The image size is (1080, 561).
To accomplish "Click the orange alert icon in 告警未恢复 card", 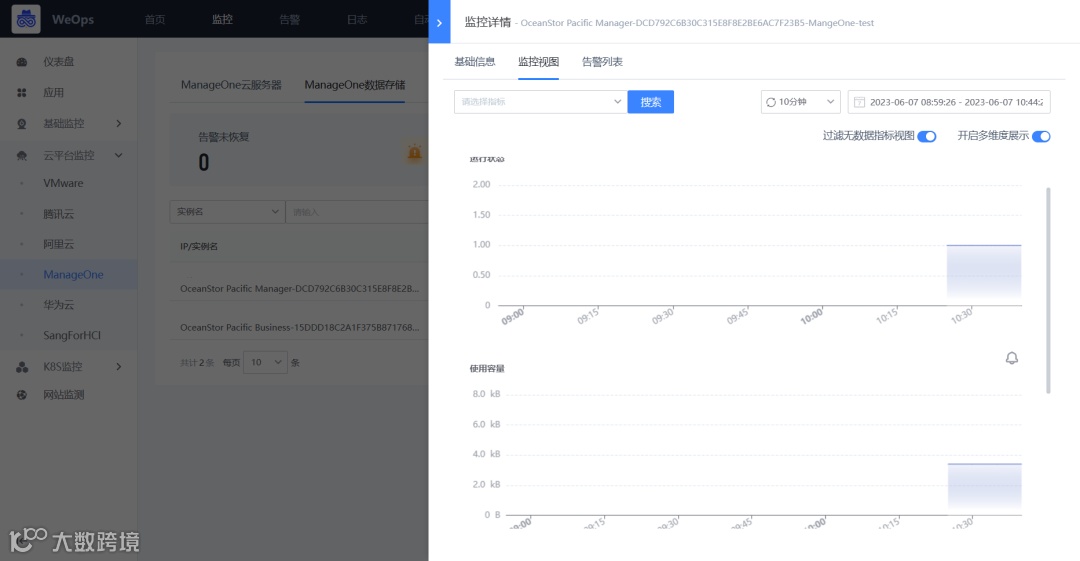I will tap(414, 152).
